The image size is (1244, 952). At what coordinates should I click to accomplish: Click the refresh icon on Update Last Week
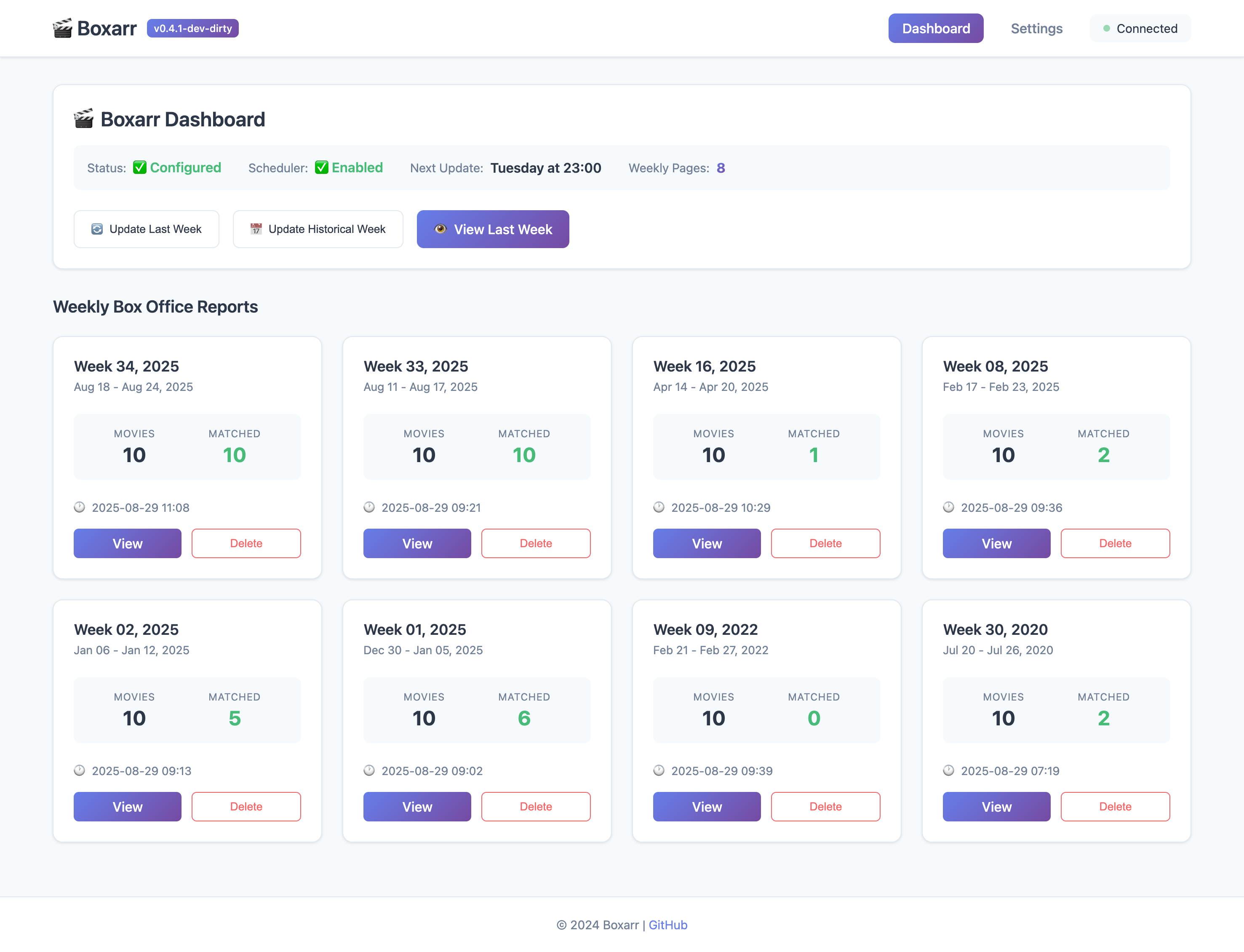(x=97, y=229)
